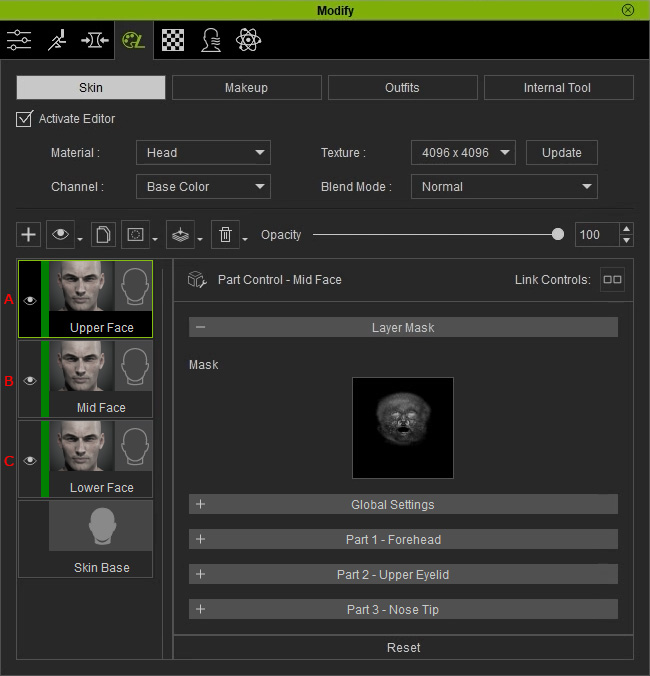Click the atom physics tab icon
The height and width of the screenshot is (676, 650).
pos(248,41)
